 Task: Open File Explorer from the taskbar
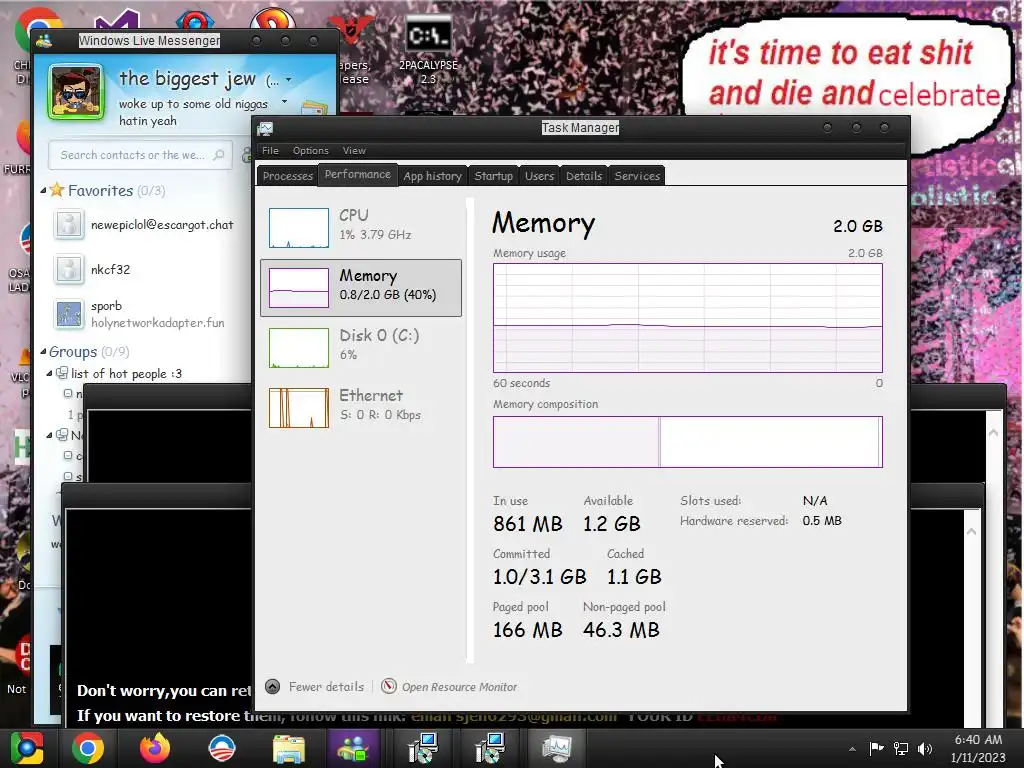coord(289,748)
